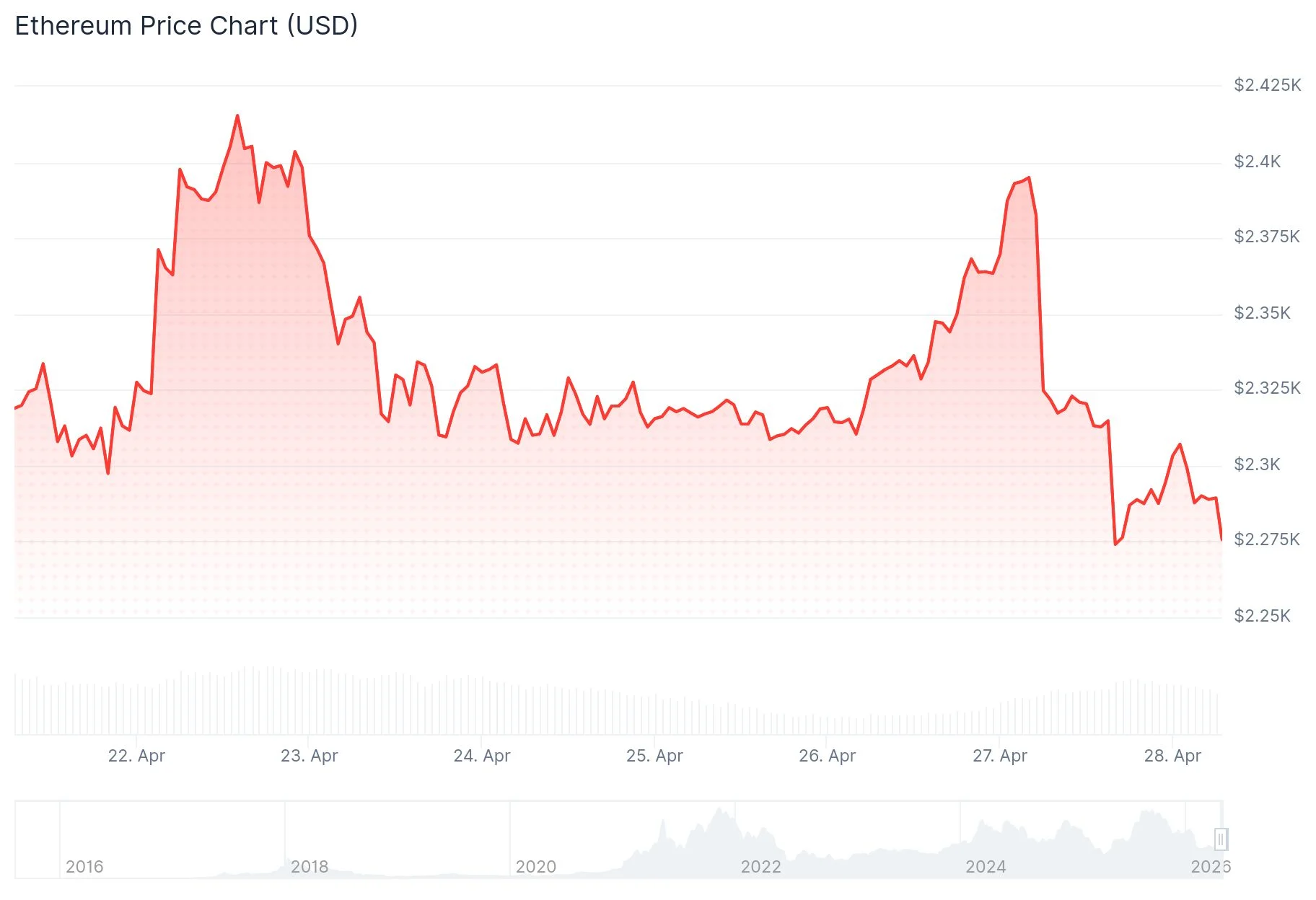Click the 26. Apr date label

coord(827,756)
